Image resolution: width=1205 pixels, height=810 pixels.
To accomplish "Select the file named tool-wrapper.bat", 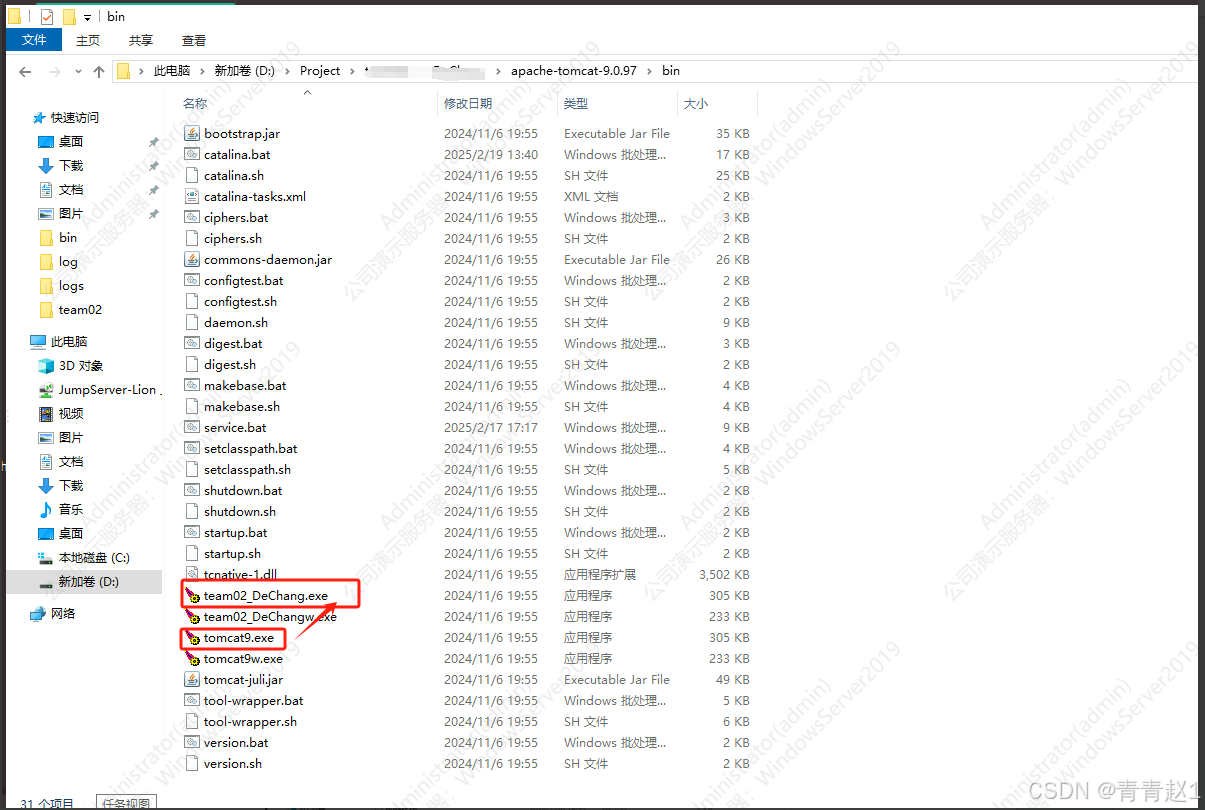I will 254,700.
